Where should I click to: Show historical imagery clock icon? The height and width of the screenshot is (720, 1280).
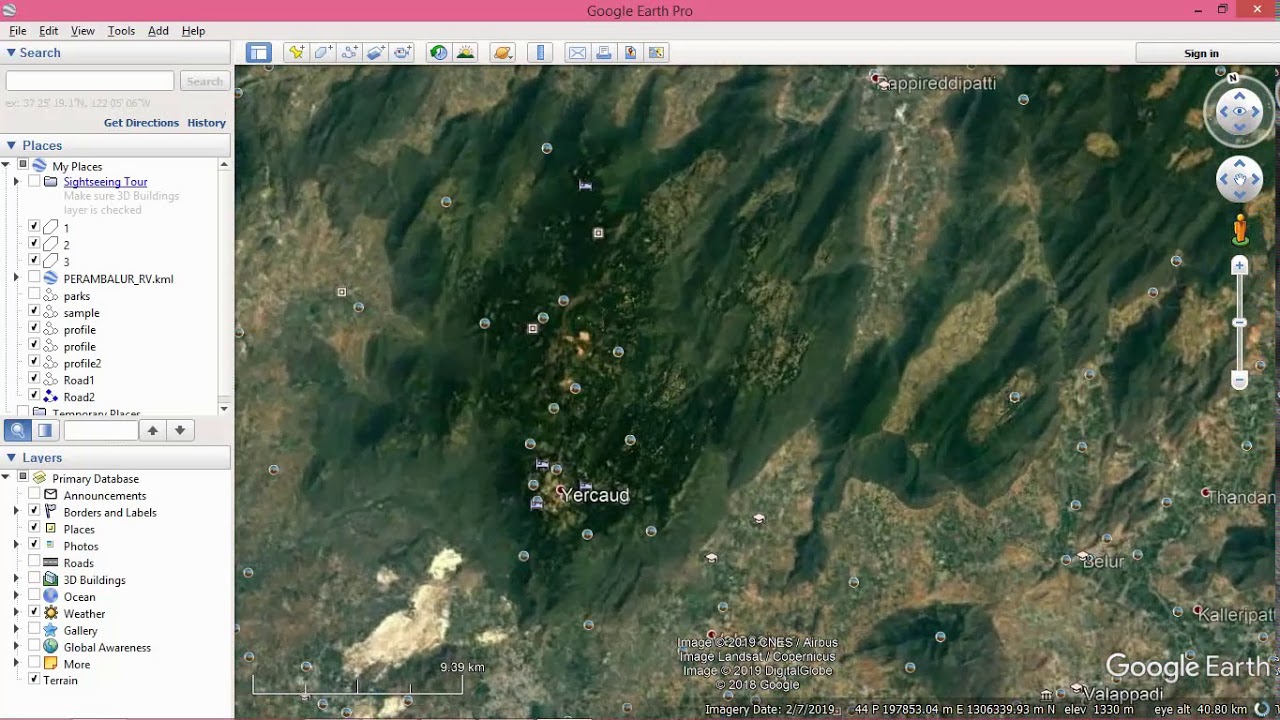[439, 53]
